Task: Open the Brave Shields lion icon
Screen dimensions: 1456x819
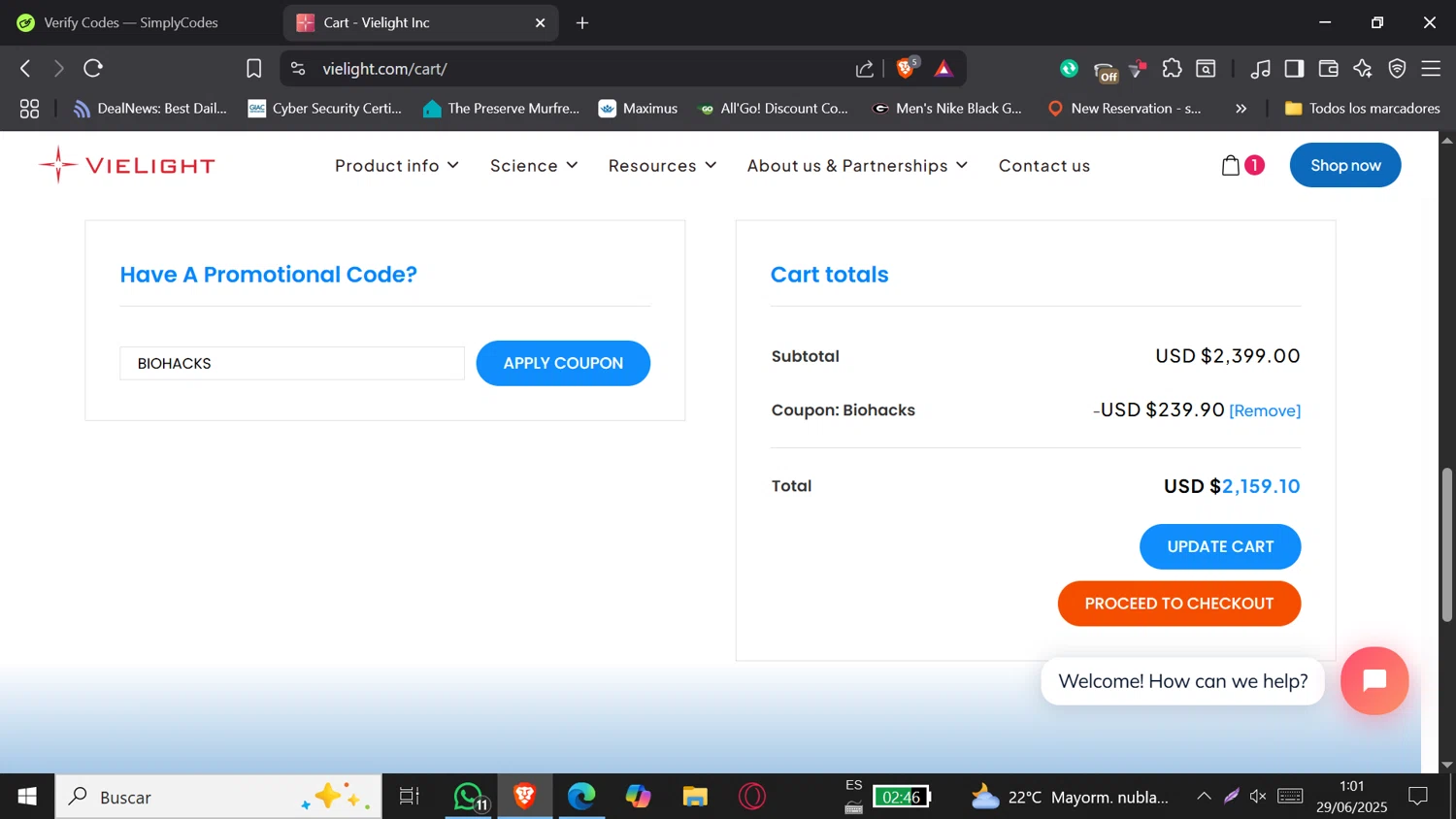Action: pos(906,68)
